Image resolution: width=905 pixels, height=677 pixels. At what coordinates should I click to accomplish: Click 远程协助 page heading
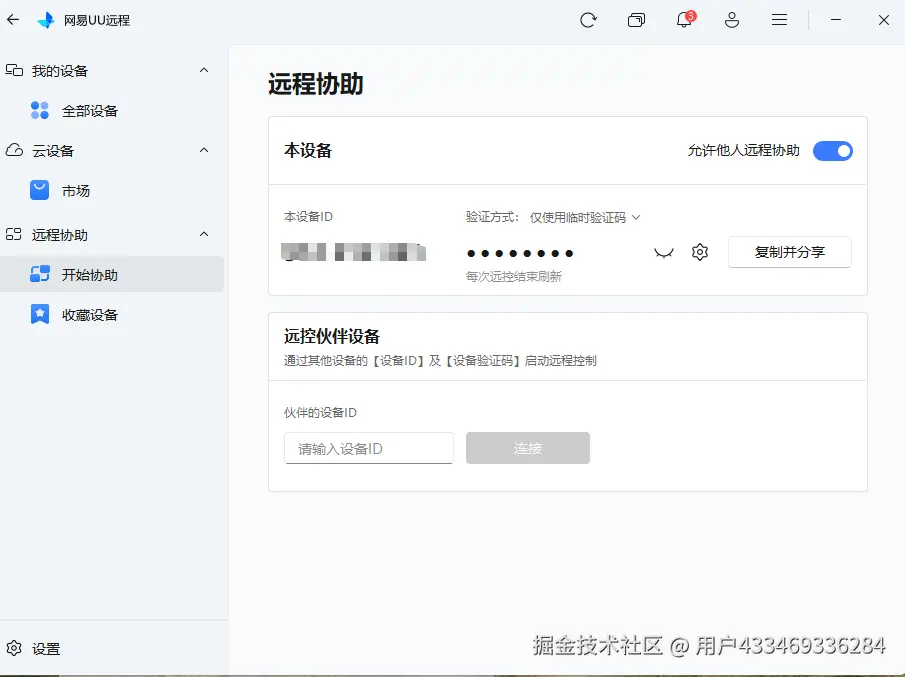[316, 84]
